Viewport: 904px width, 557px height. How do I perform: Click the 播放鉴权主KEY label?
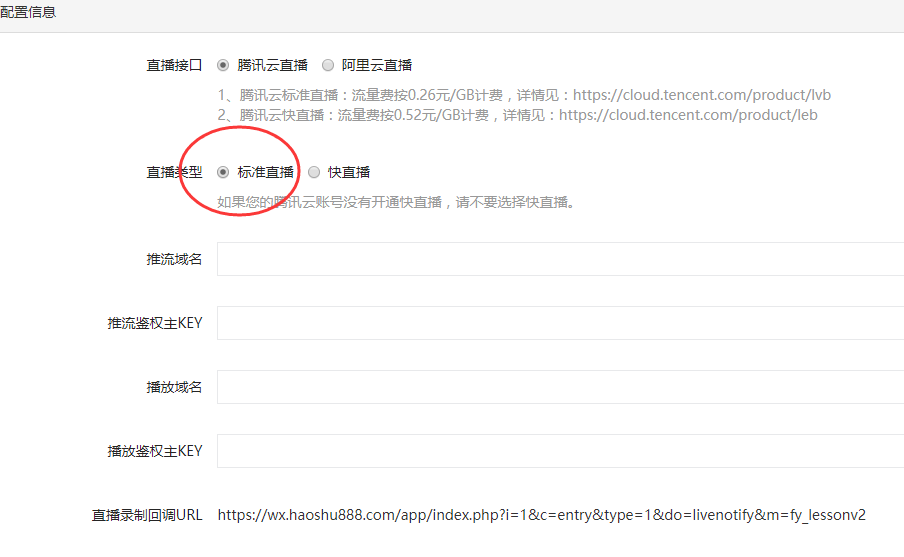155,451
